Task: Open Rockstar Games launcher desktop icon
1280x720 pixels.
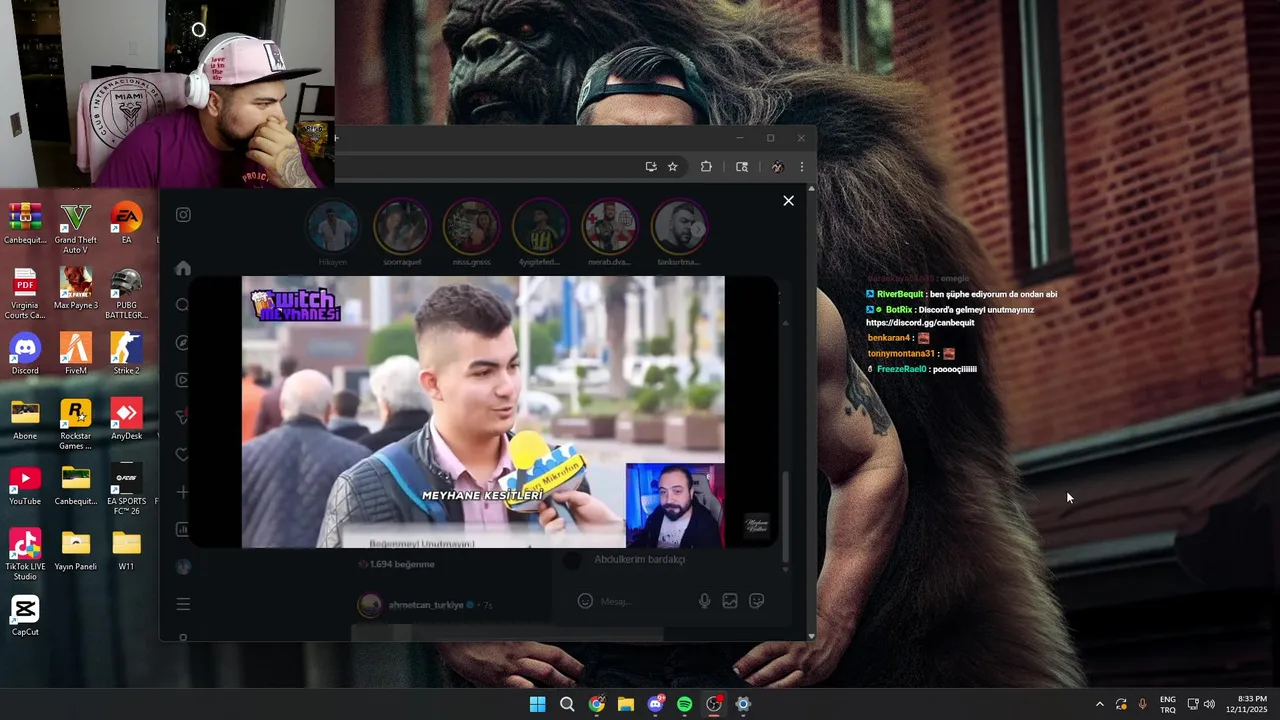Action: tap(76, 424)
